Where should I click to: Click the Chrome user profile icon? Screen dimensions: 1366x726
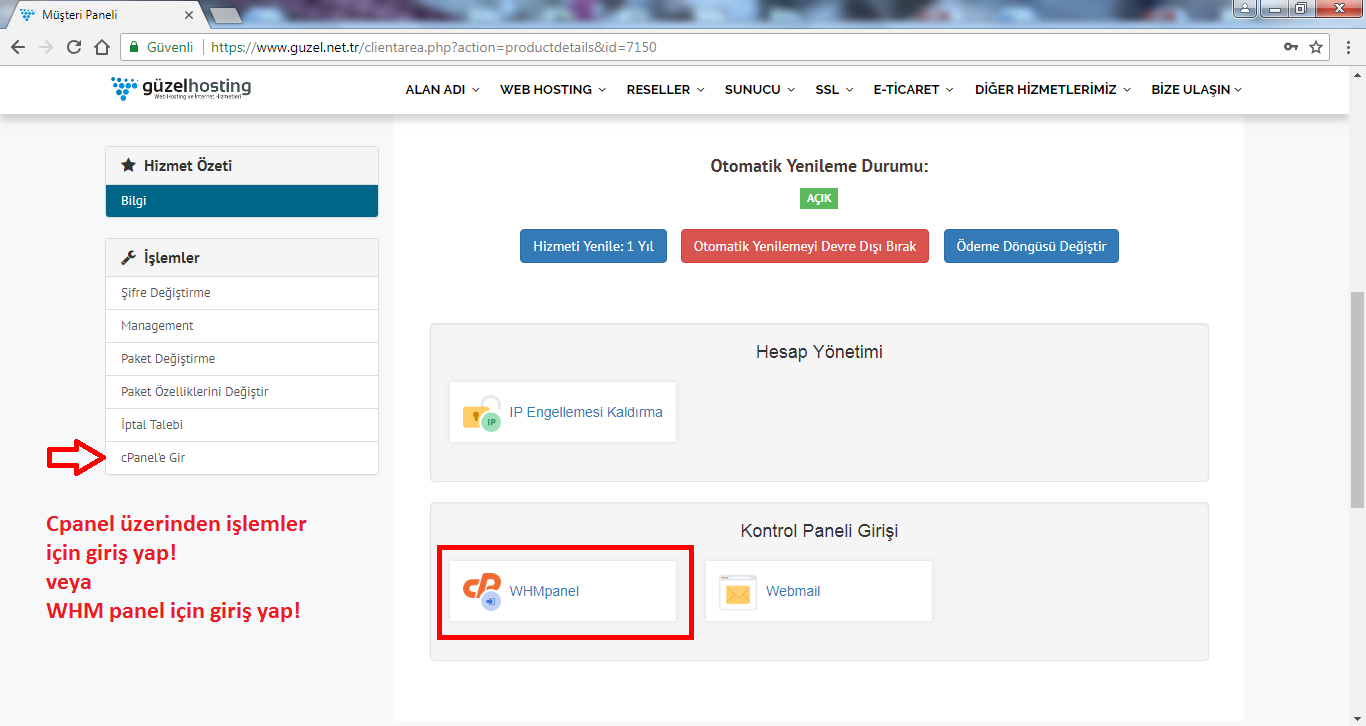coord(1245,8)
